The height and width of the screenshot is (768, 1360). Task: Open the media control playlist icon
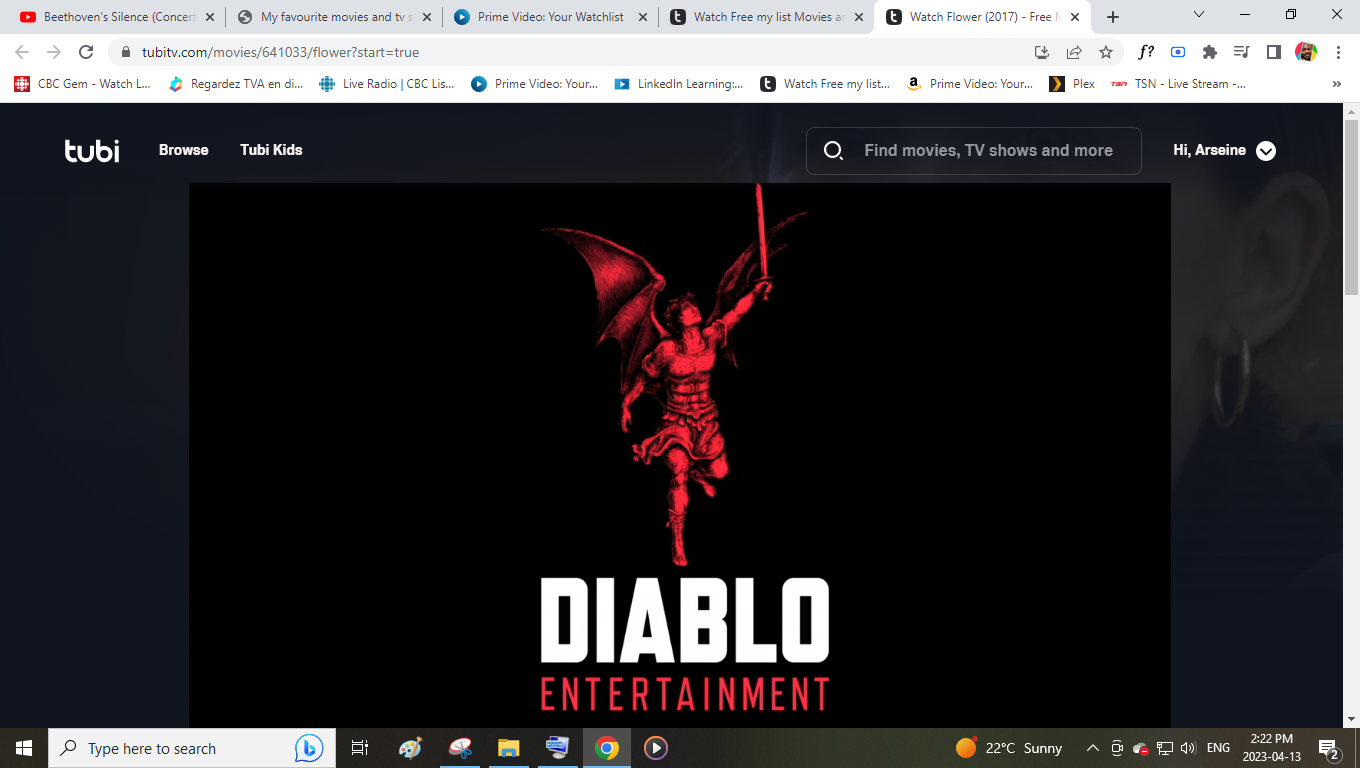click(1242, 52)
